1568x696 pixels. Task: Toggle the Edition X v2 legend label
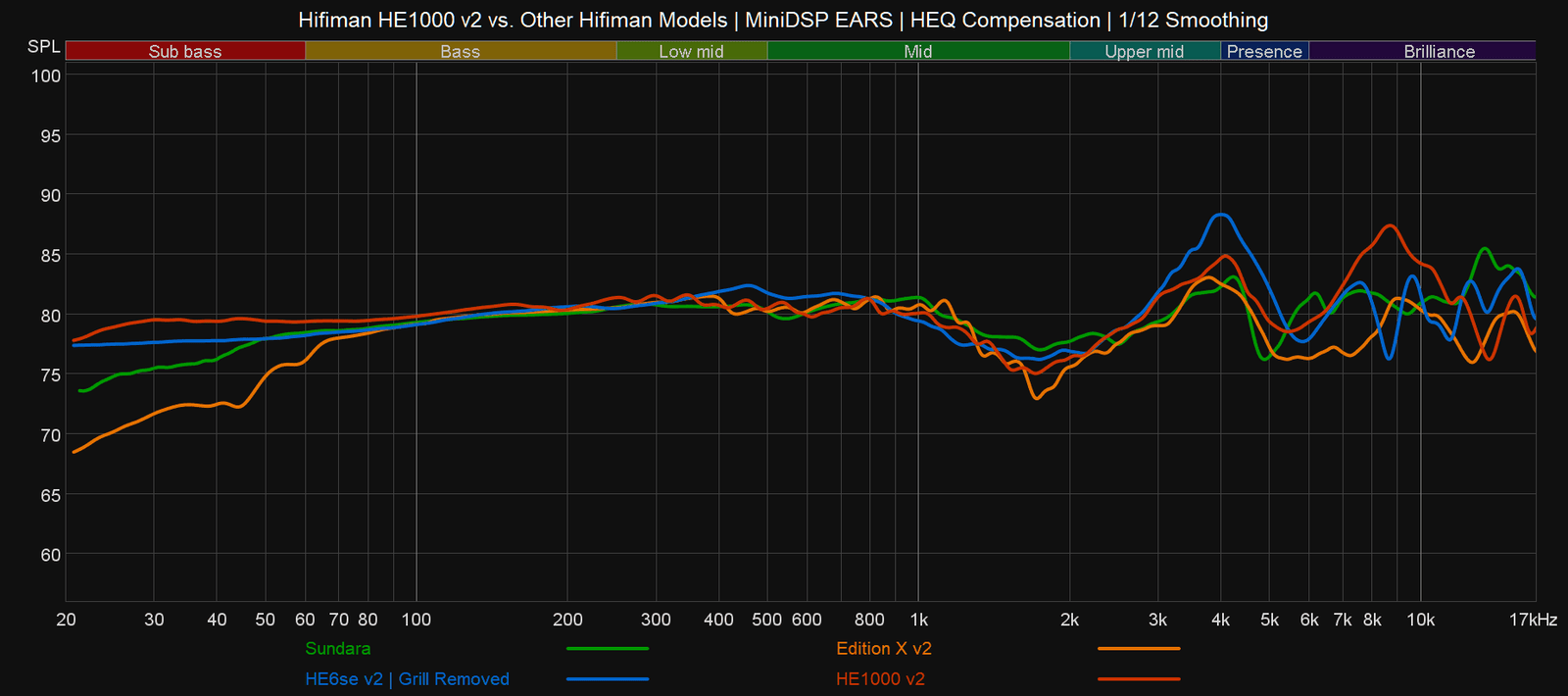tap(883, 649)
